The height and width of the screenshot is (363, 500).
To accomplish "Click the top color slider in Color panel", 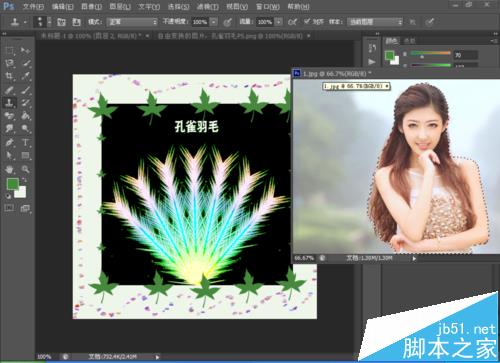I will coord(430,53).
